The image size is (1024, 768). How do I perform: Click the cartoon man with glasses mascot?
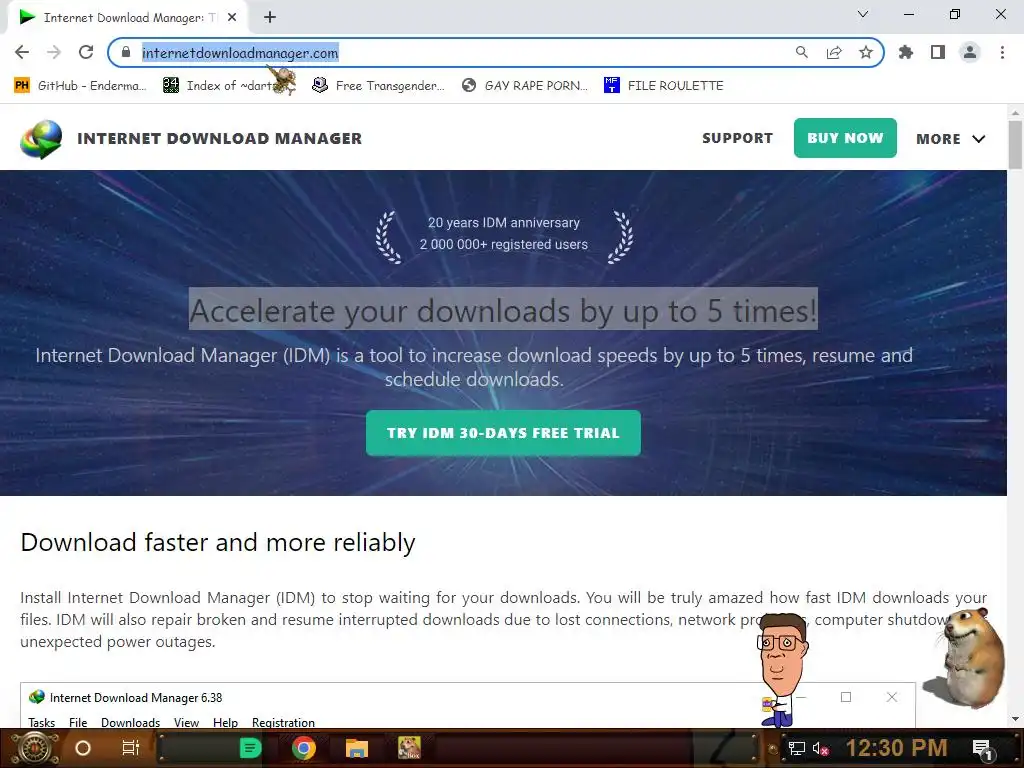(x=782, y=671)
